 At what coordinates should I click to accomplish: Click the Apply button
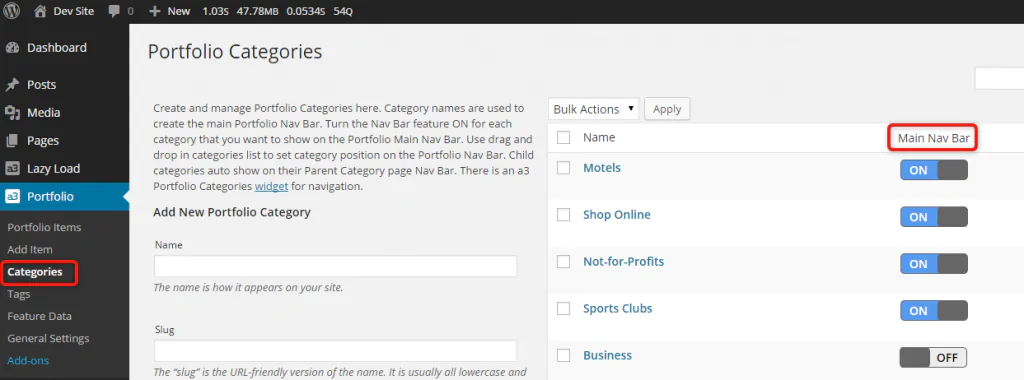667,109
